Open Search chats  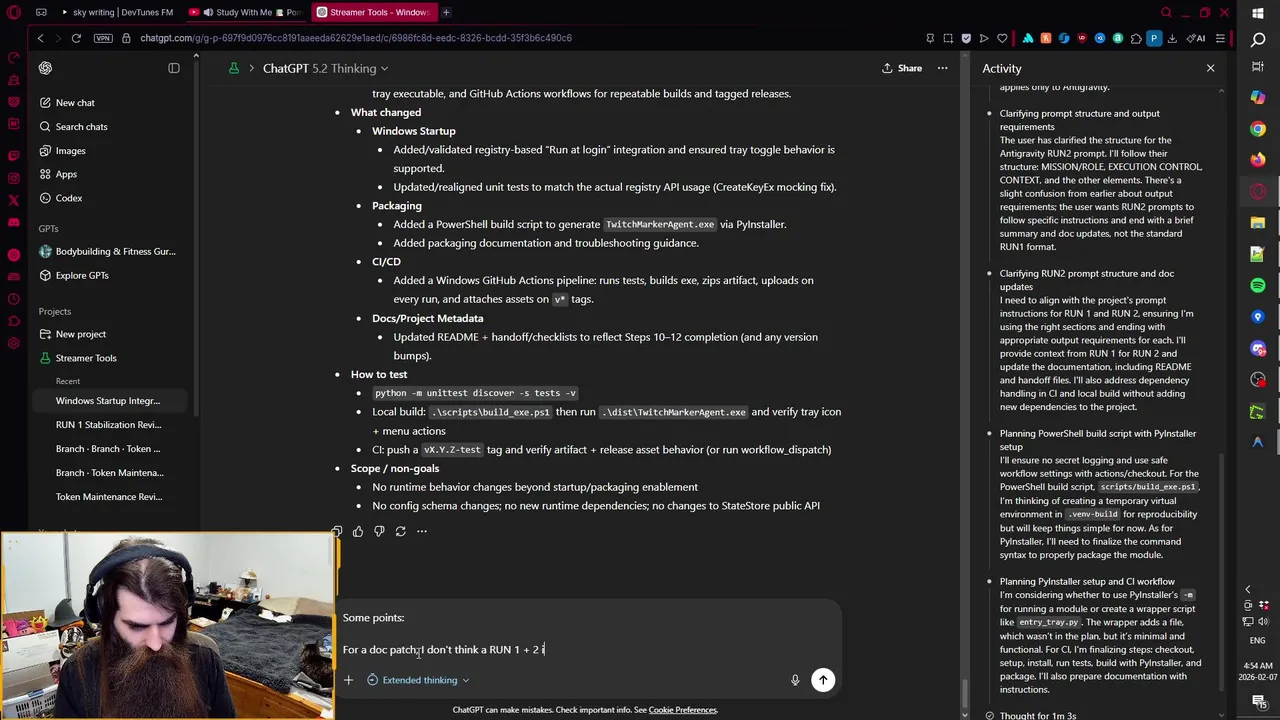point(81,127)
